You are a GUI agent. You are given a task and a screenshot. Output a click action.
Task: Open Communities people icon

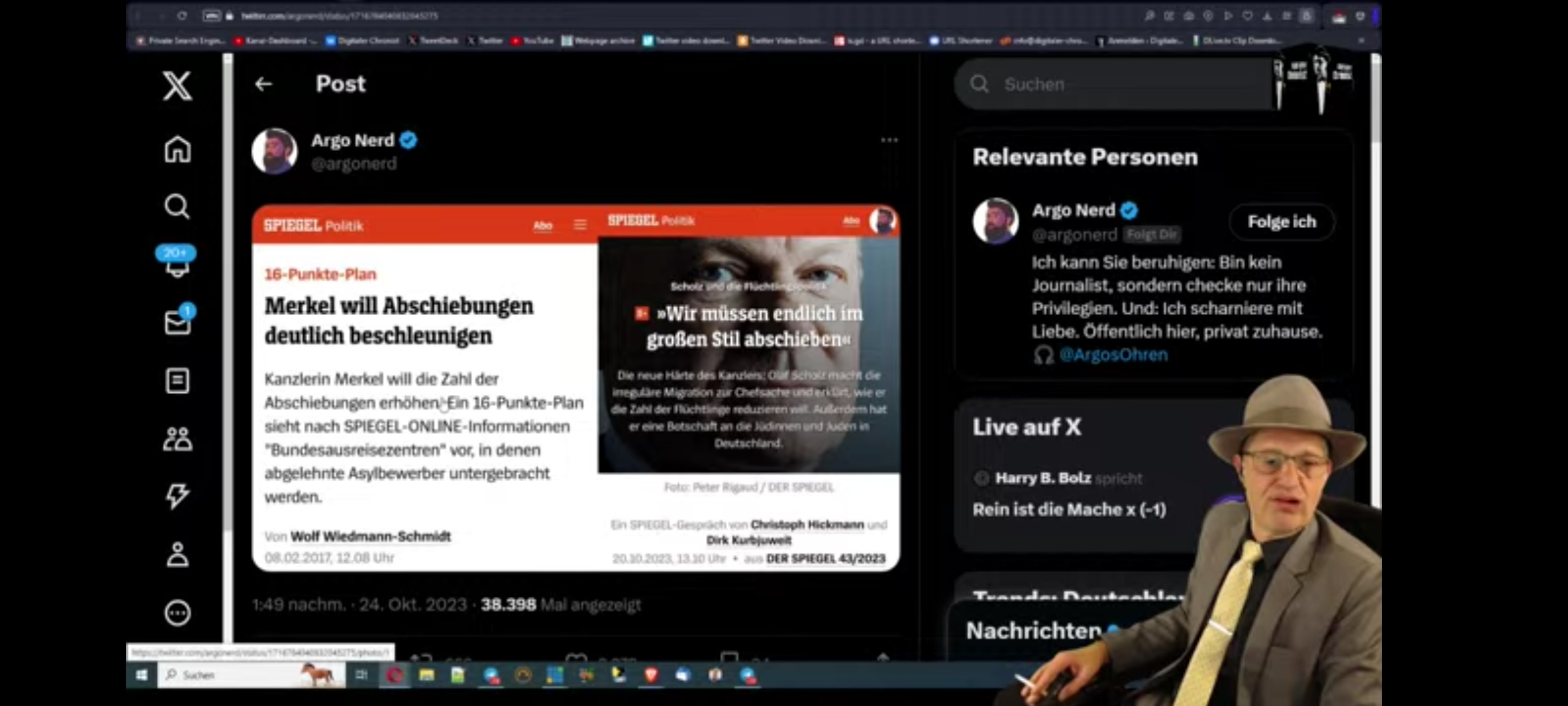pyautogui.click(x=177, y=439)
